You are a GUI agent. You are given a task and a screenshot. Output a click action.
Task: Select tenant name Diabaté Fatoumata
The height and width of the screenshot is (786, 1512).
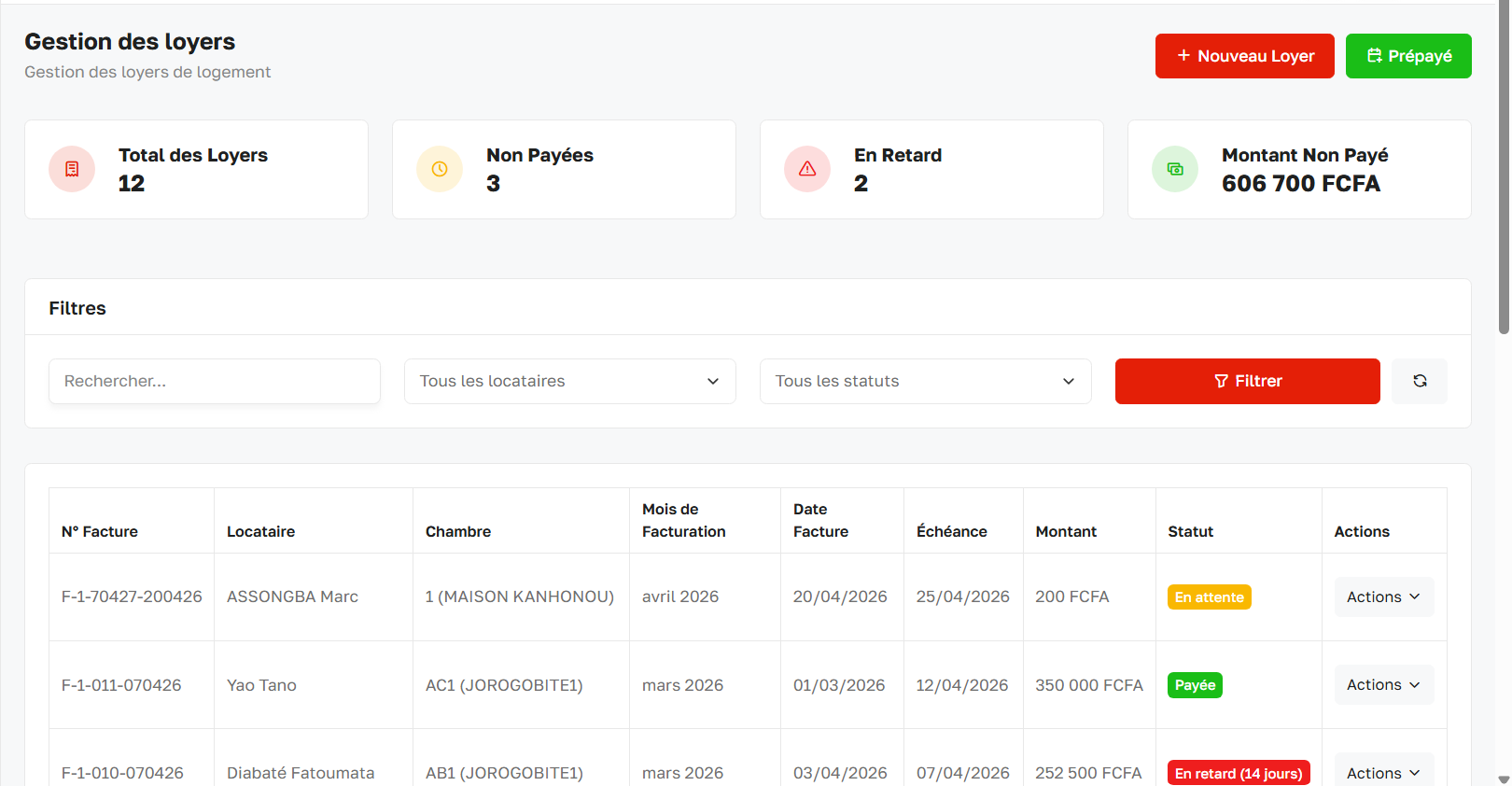pos(301,773)
